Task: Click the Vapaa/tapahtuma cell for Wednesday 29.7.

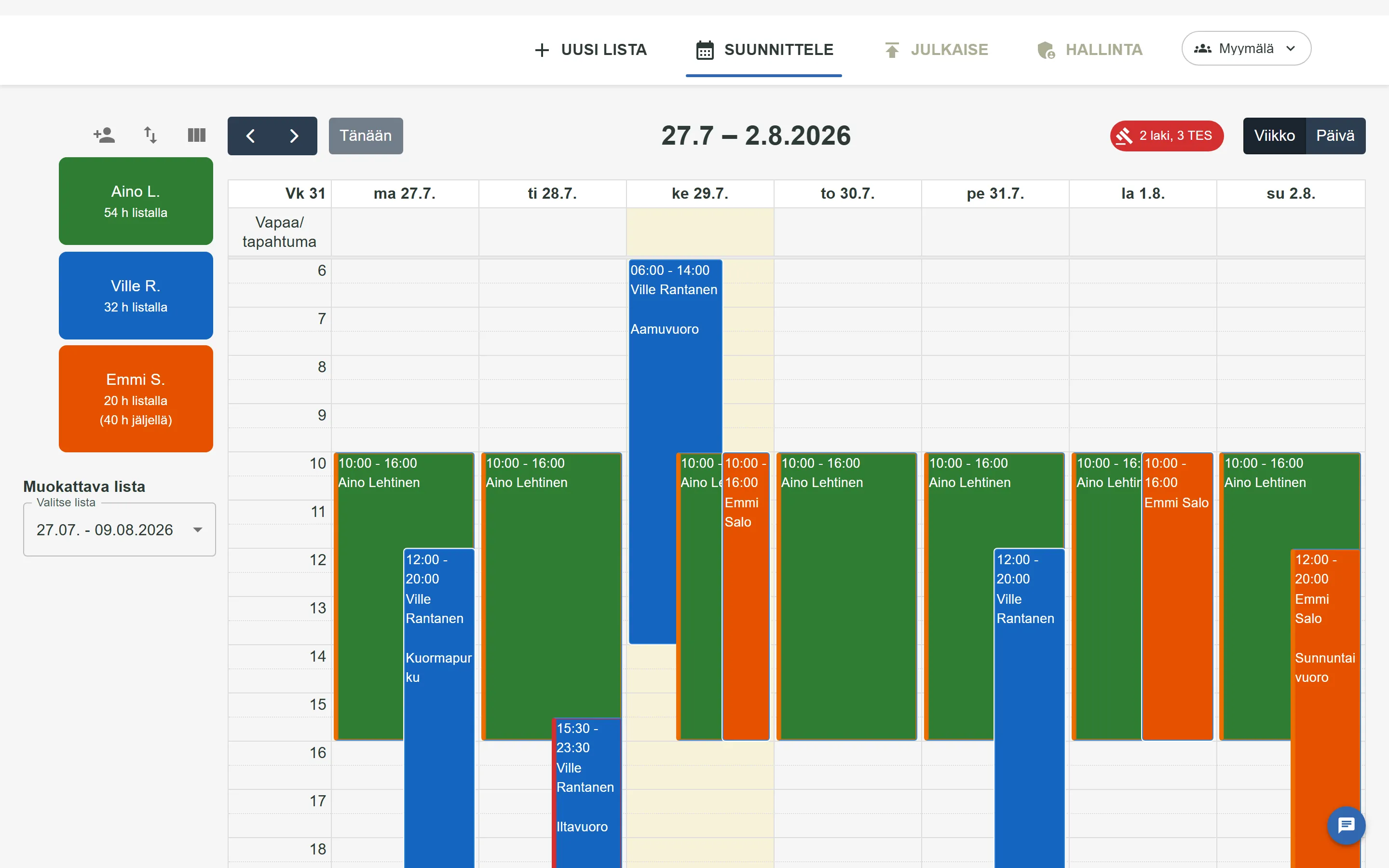Action: click(x=700, y=232)
